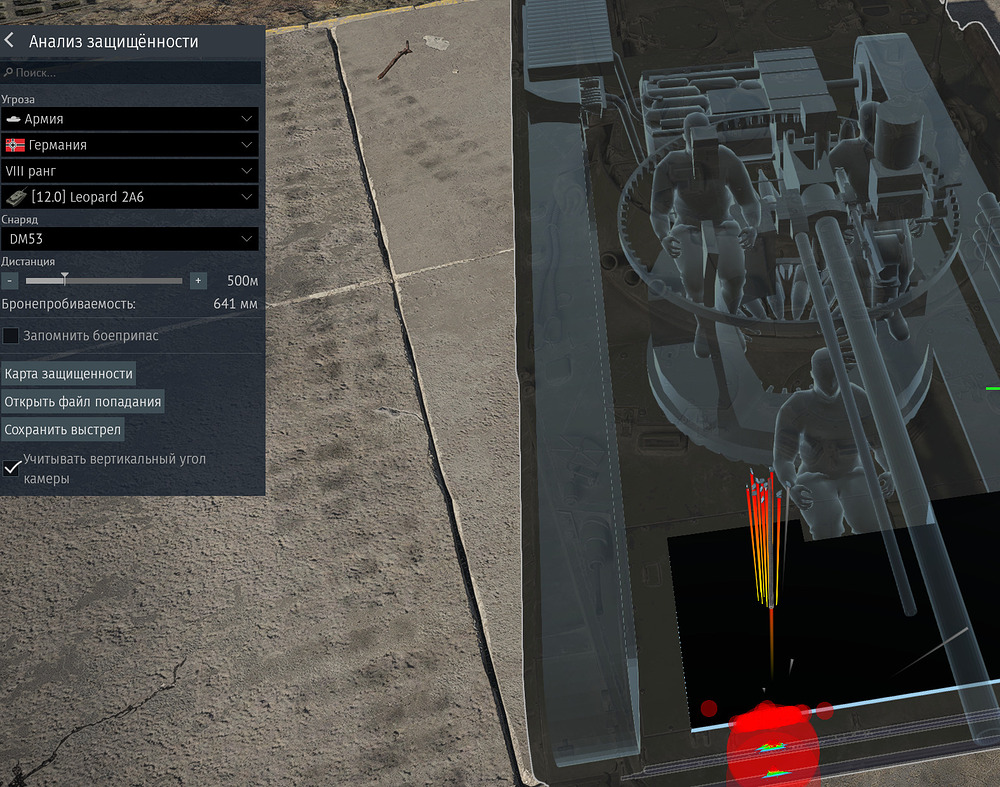Viewport: 1000px width, 787px height.
Task: Click the distance slider track
Action: 104,281
